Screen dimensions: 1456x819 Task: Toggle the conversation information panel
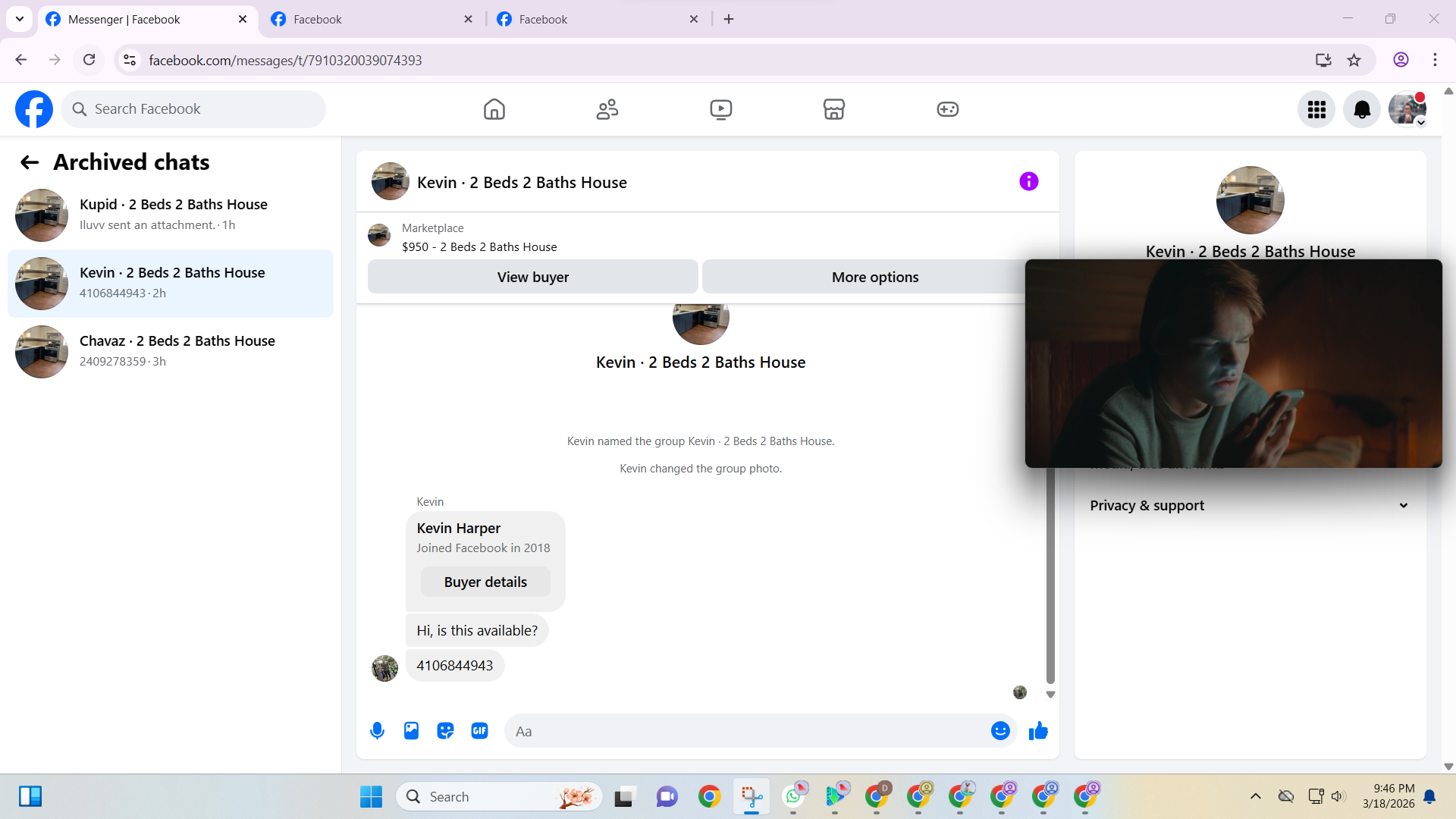point(1028,181)
